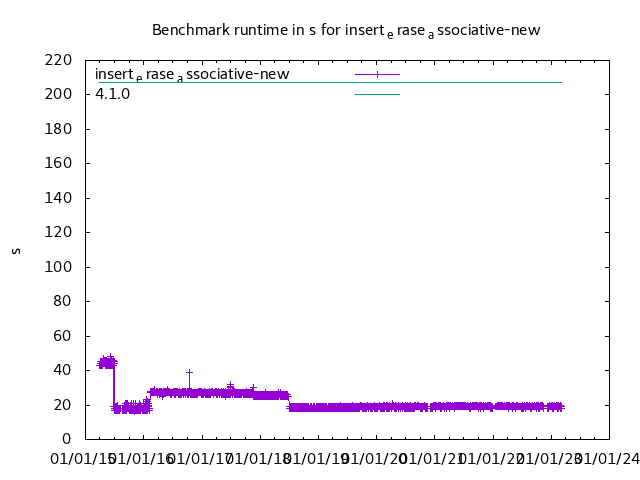Image resolution: width=640 pixels, height=480 pixels.
Task: Pick the 60 y-axis tick label
Action: point(62,336)
